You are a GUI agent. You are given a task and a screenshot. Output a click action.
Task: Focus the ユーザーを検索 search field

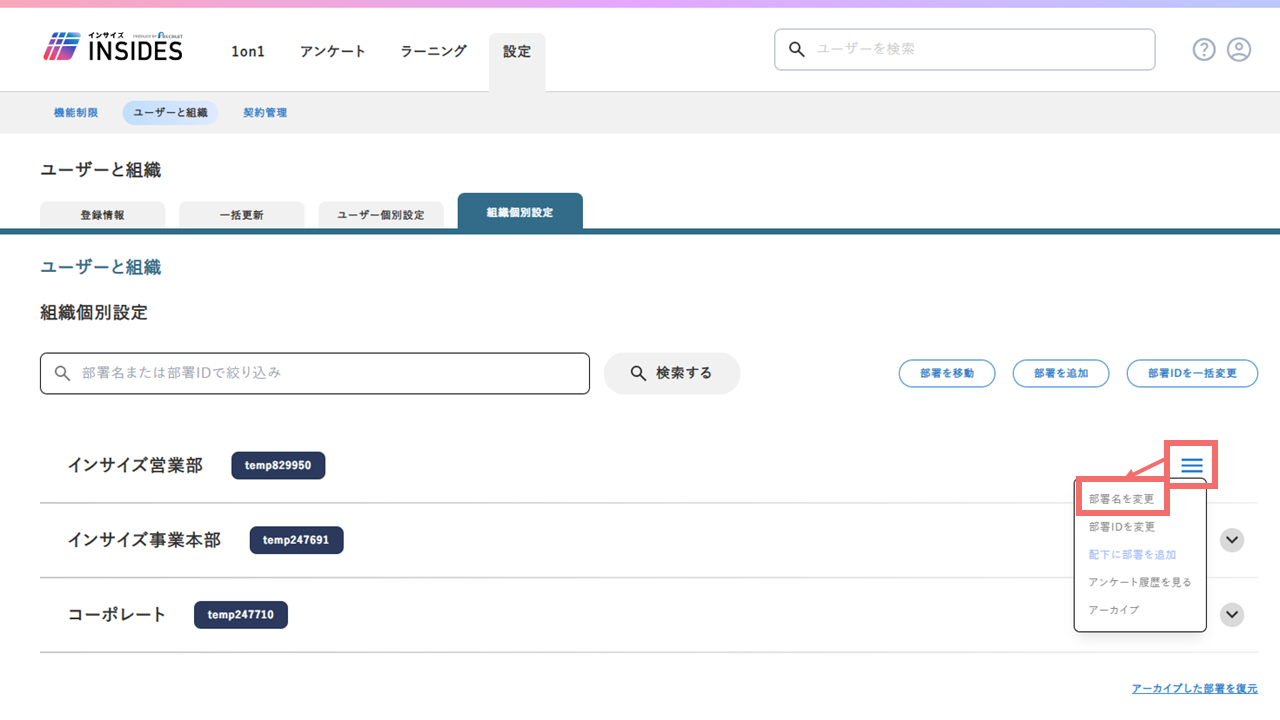coord(965,49)
